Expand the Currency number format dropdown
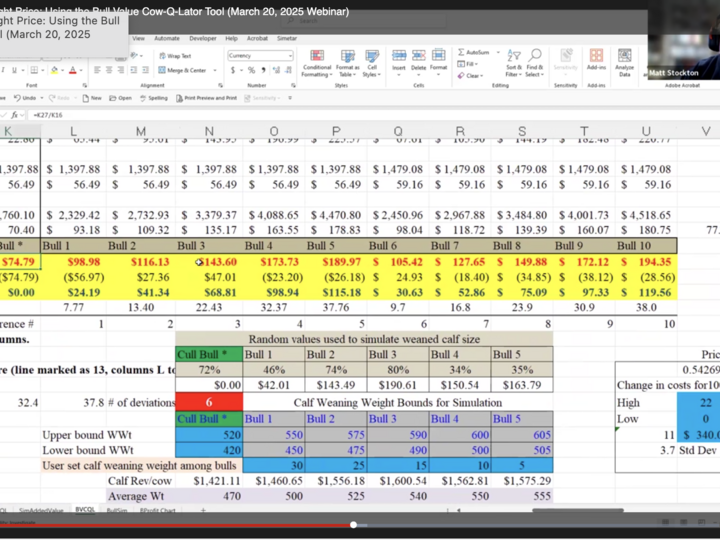This screenshot has height=540, width=720. pyautogui.click(x=291, y=56)
